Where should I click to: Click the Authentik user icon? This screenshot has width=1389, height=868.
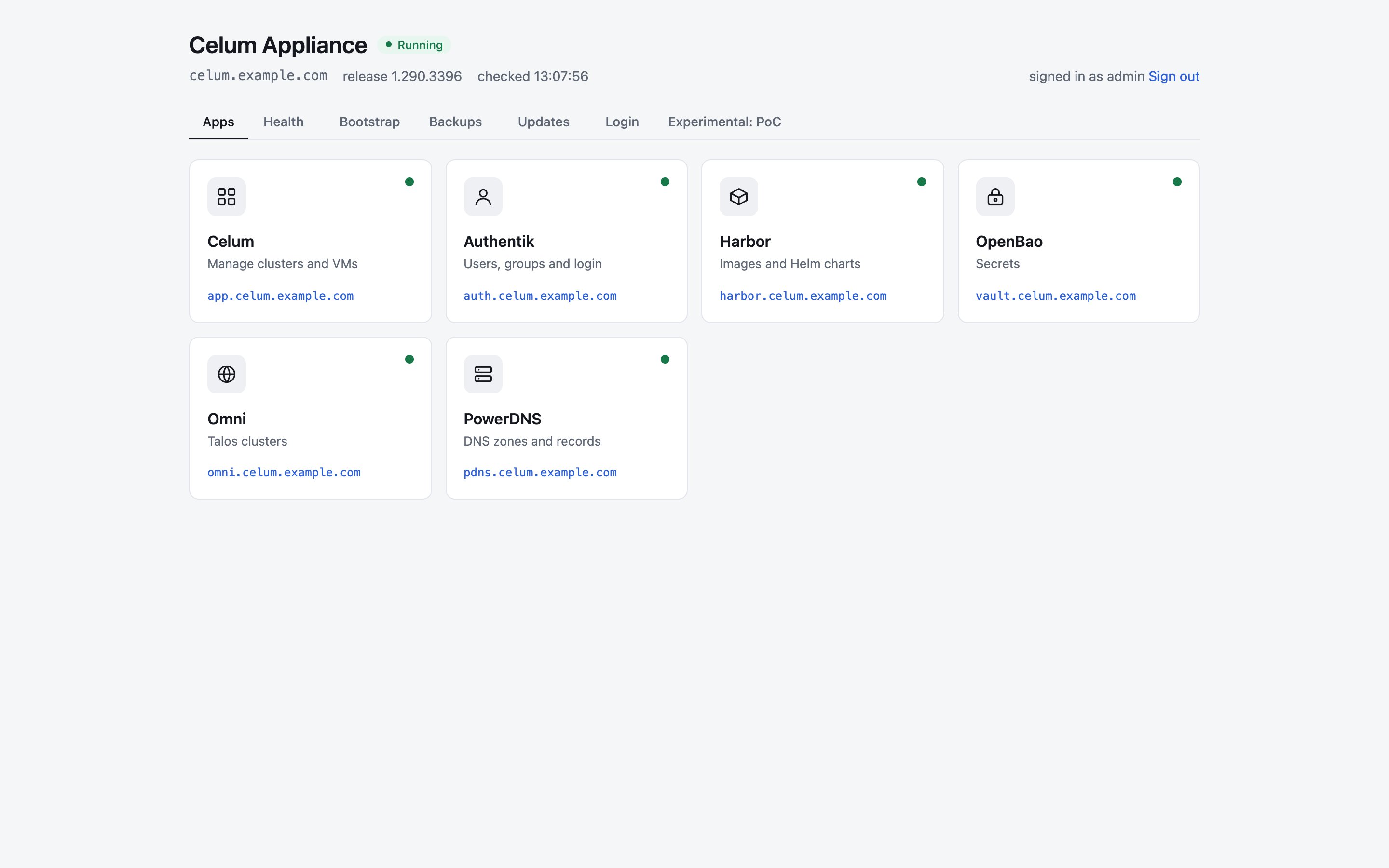(x=483, y=197)
